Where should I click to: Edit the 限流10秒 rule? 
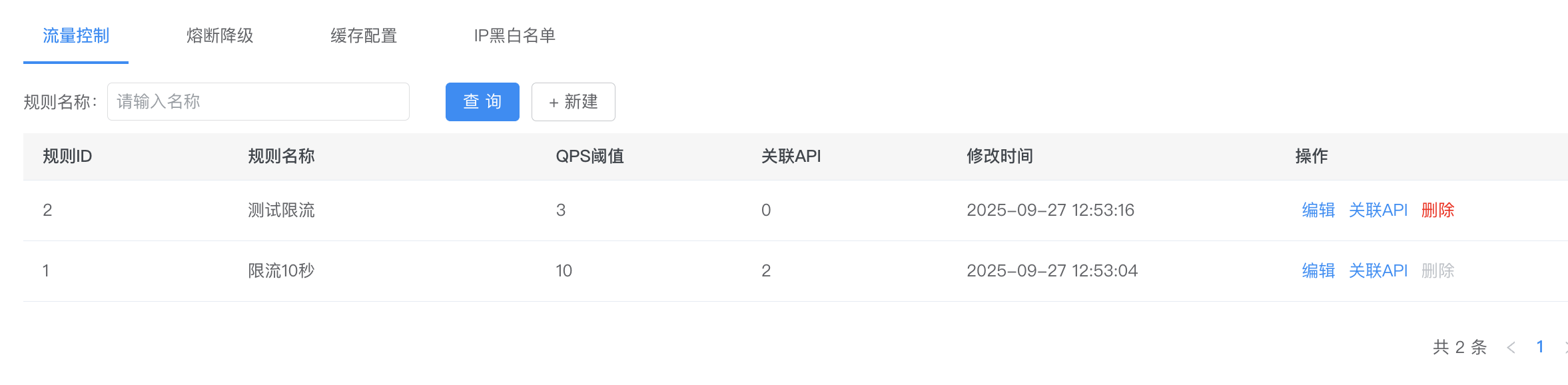(1318, 271)
